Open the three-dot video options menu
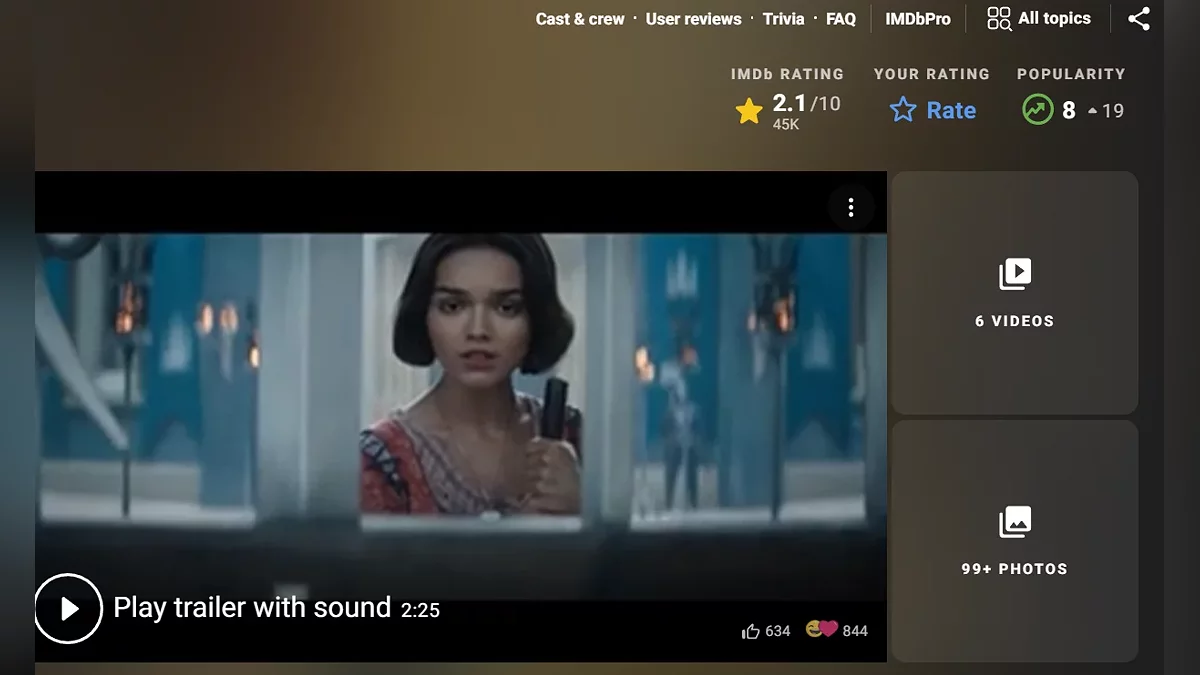1200x675 pixels. 850,207
